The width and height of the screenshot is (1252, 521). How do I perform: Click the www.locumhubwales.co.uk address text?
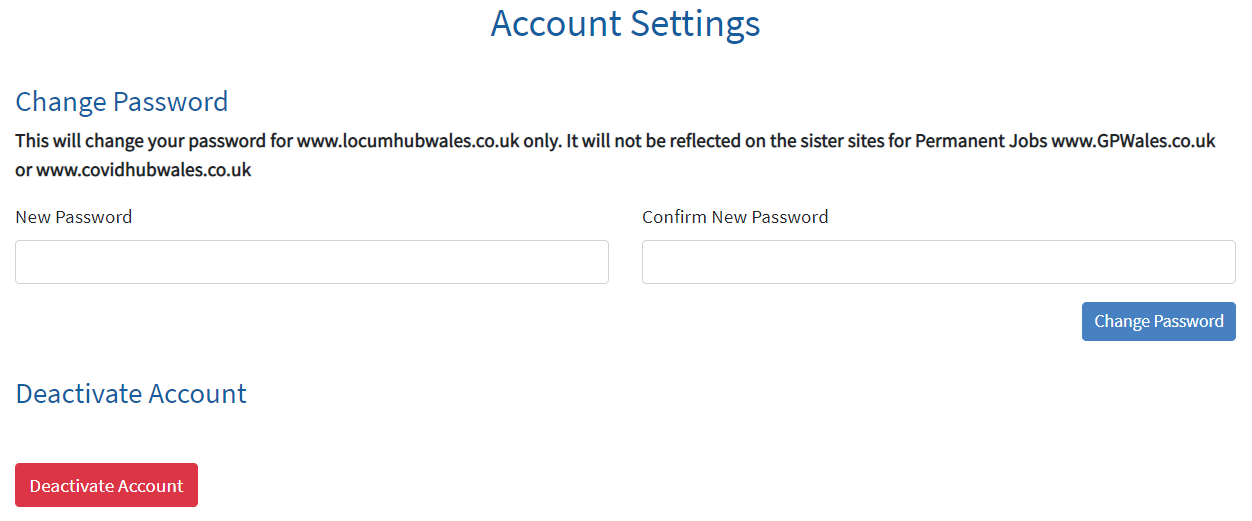tap(408, 141)
